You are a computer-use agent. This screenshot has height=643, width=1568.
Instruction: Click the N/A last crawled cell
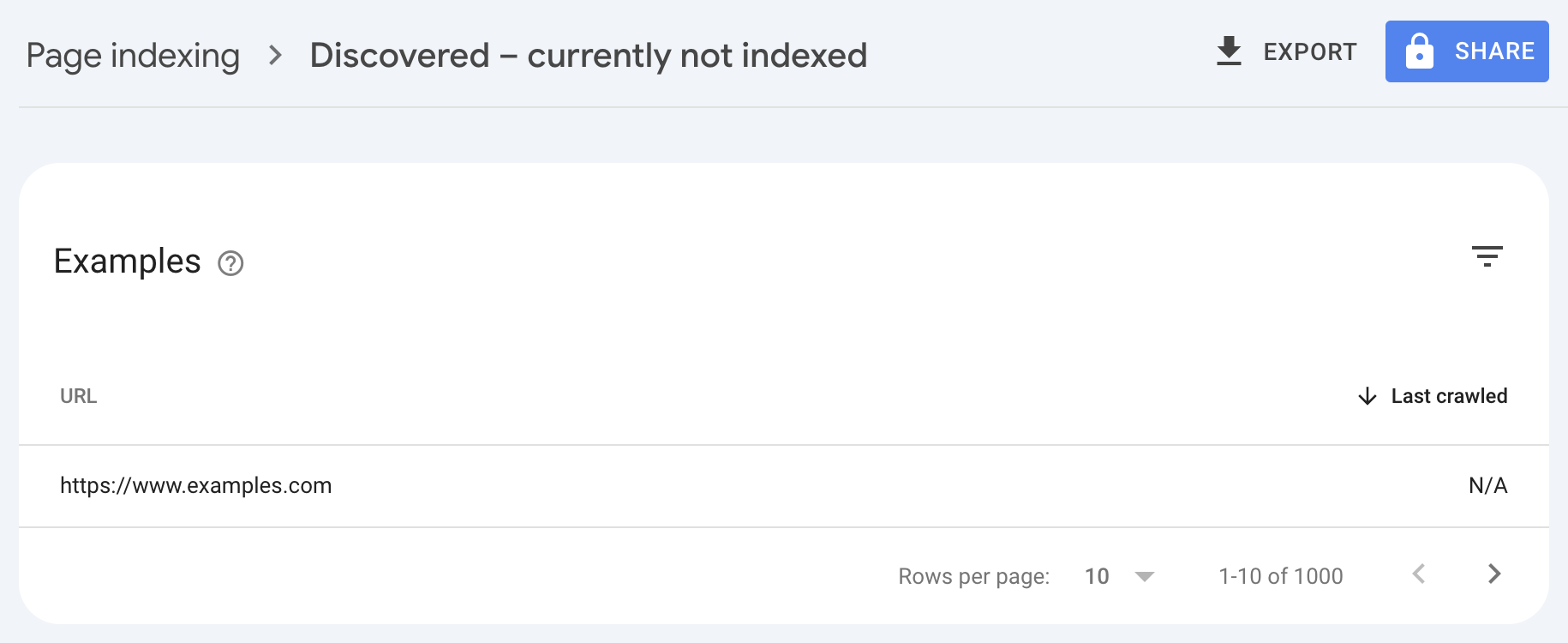pos(1487,485)
